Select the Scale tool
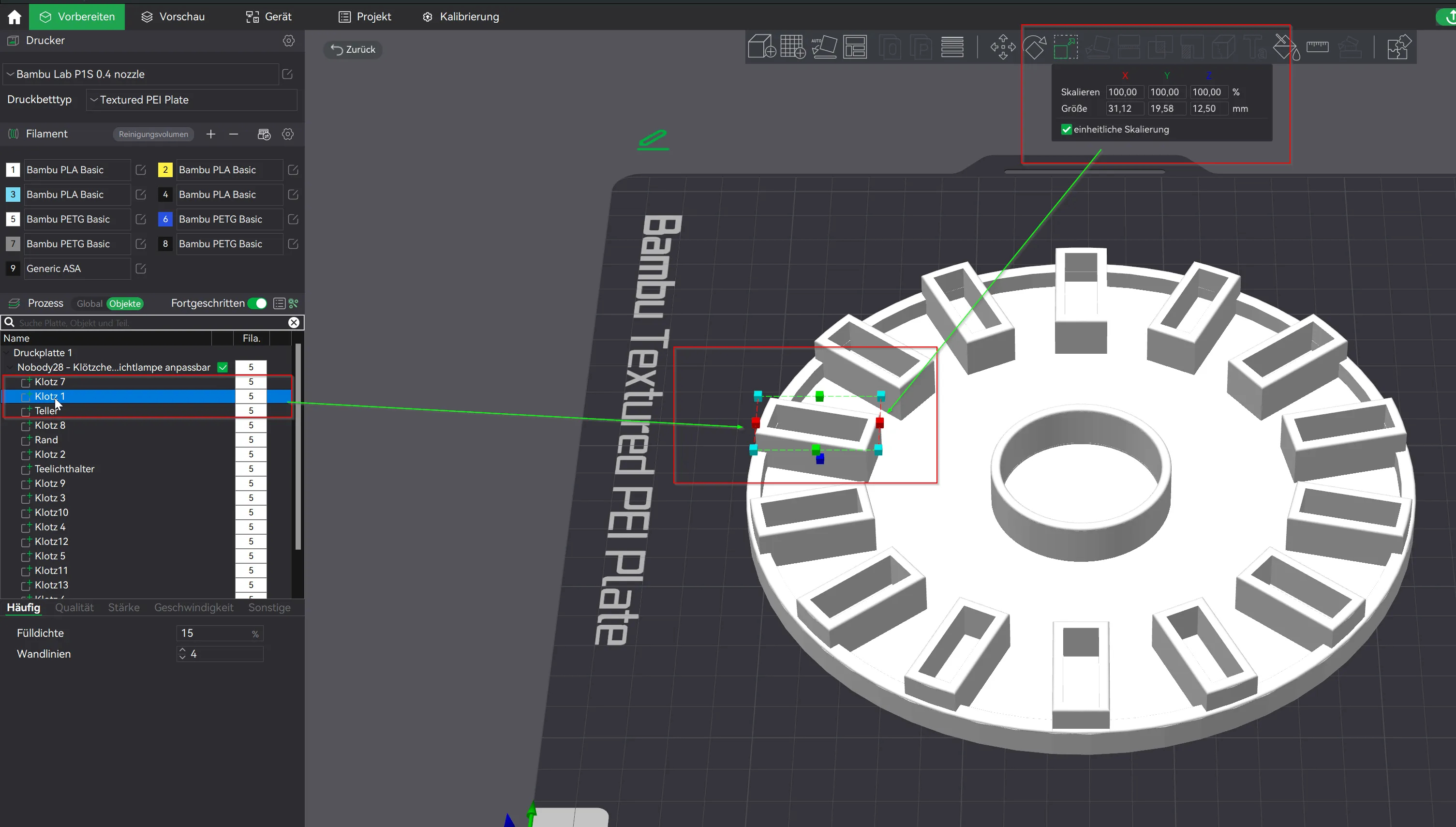The height and width of the screenshot is (827, 1456). [x=1066, y=46]
